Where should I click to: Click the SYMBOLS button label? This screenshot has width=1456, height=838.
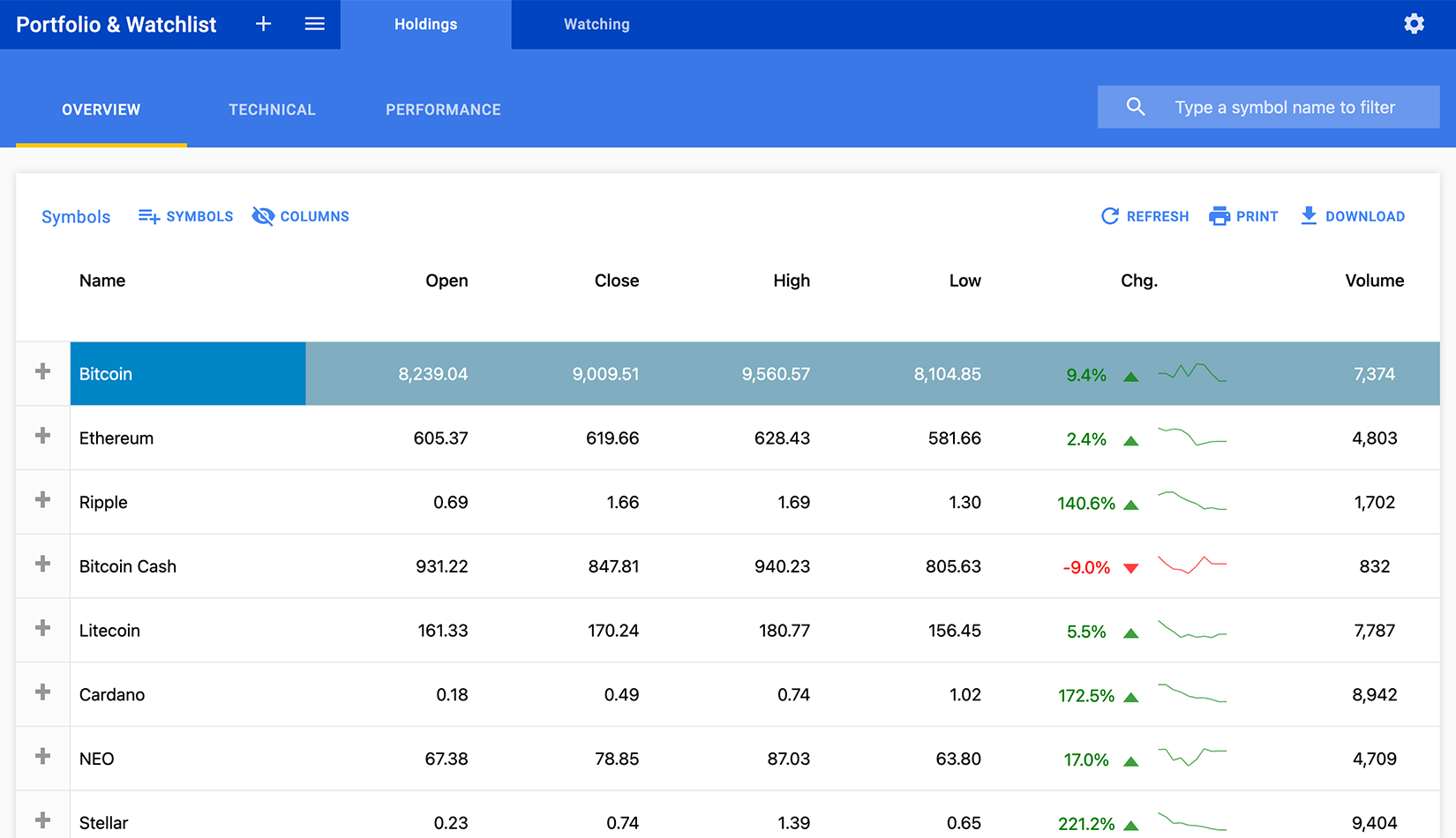coord(199,216)
